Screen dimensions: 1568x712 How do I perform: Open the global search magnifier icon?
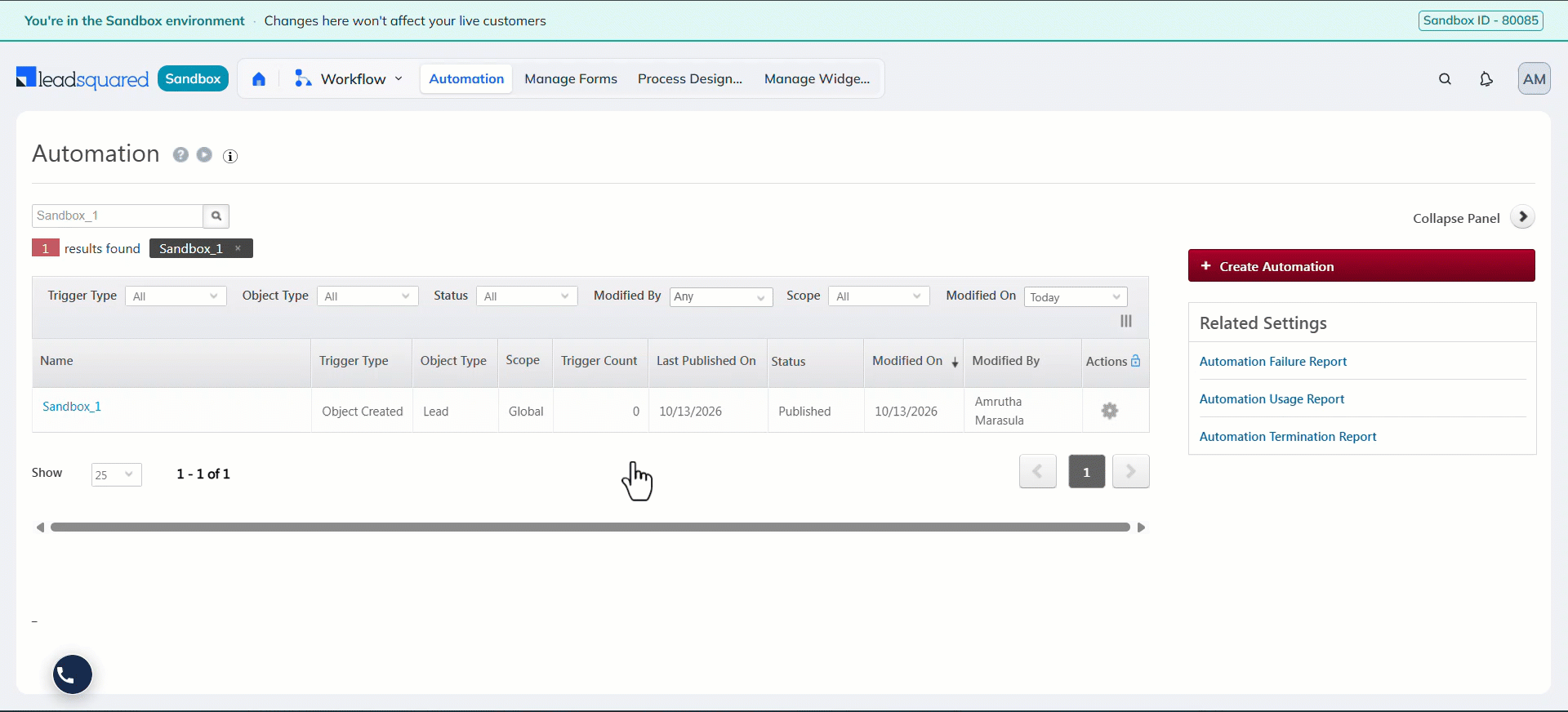pos(1445,79)
